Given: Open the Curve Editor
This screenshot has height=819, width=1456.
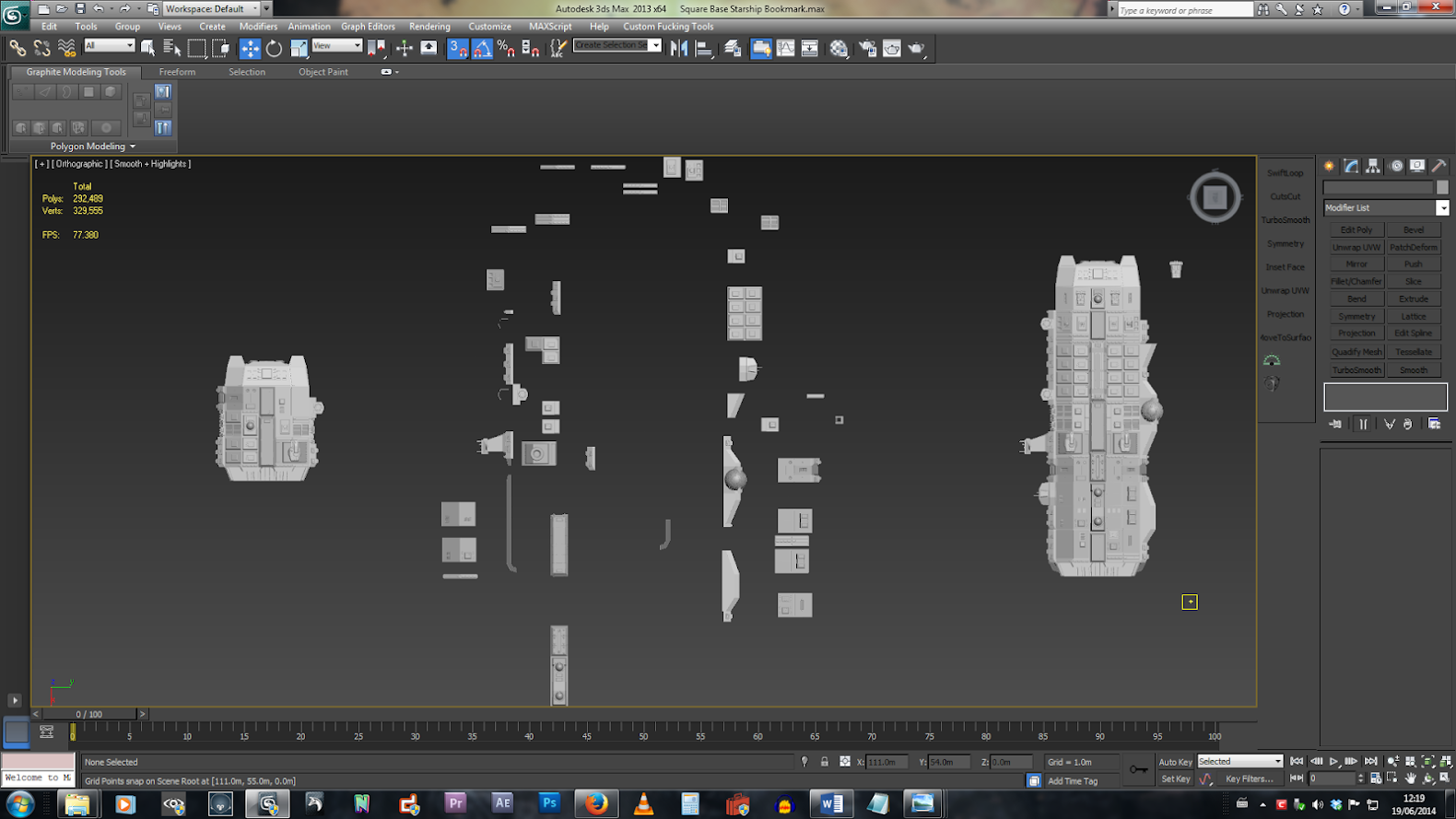Looking at the screenshot, I should pyautogui.click(x=785, y=49).
